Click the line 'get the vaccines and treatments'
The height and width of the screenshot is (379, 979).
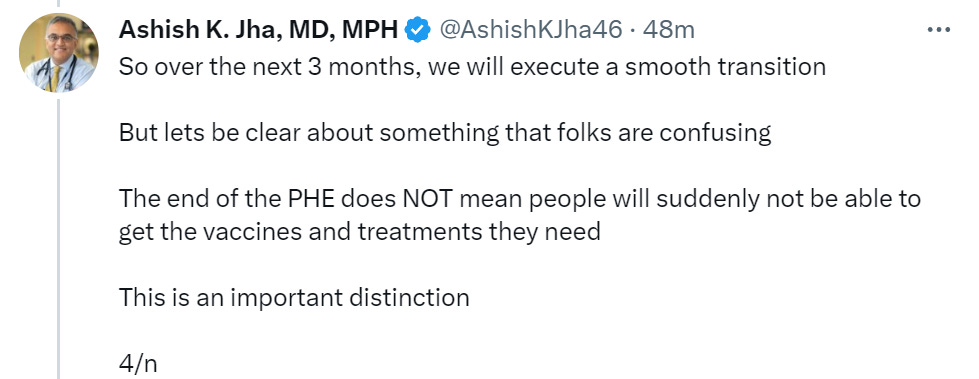tap(359, 232)
